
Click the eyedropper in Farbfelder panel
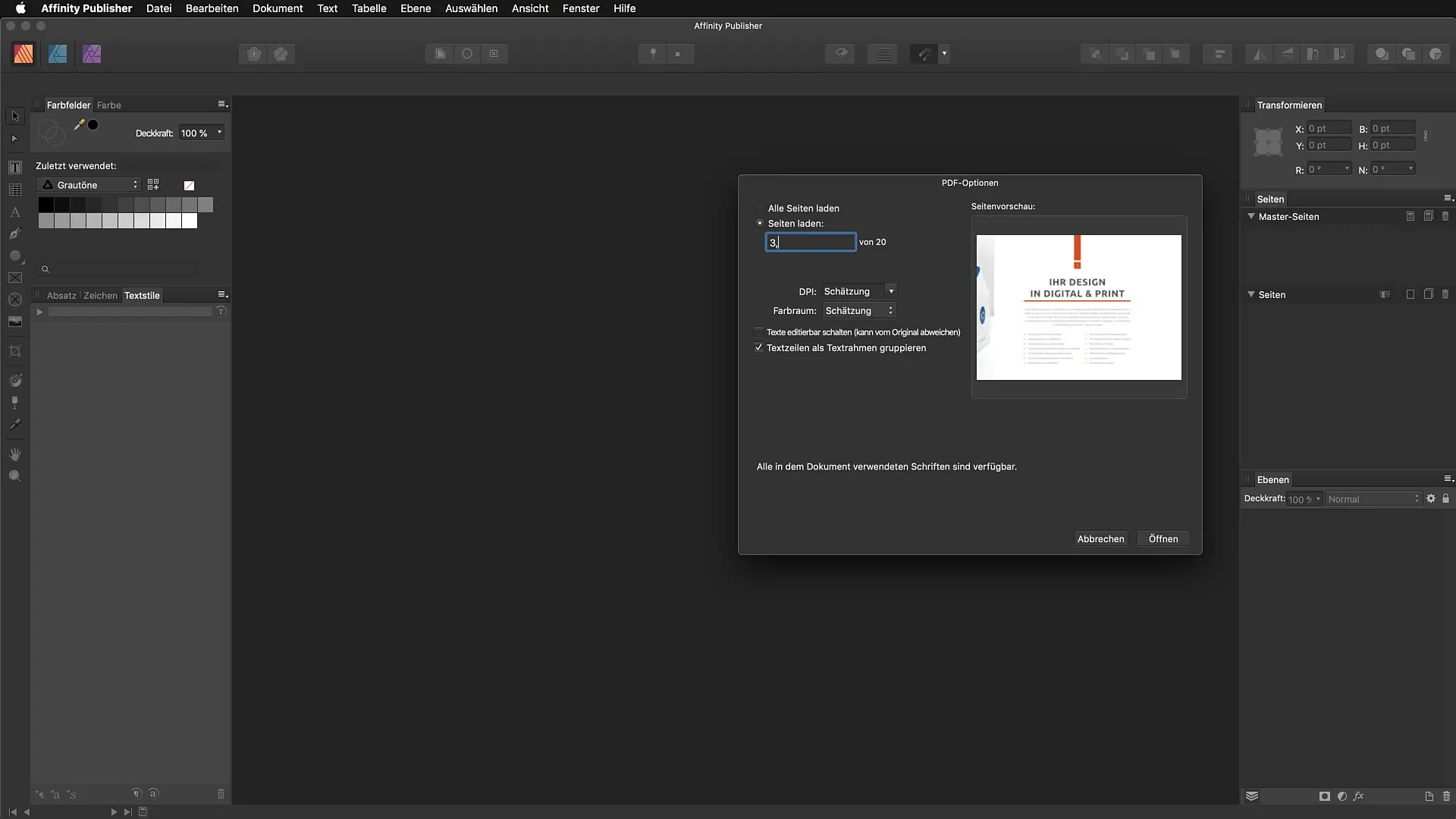point(79,125)
